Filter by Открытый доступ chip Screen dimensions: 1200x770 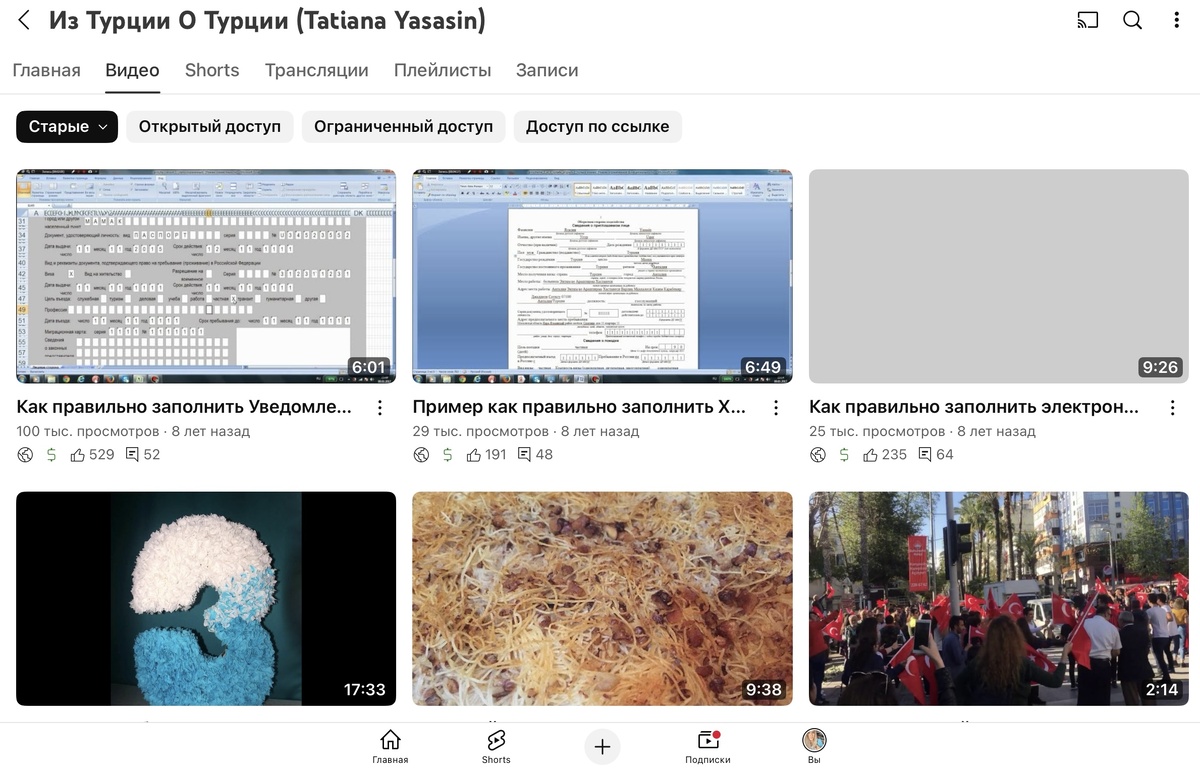[x=210, y=127]
